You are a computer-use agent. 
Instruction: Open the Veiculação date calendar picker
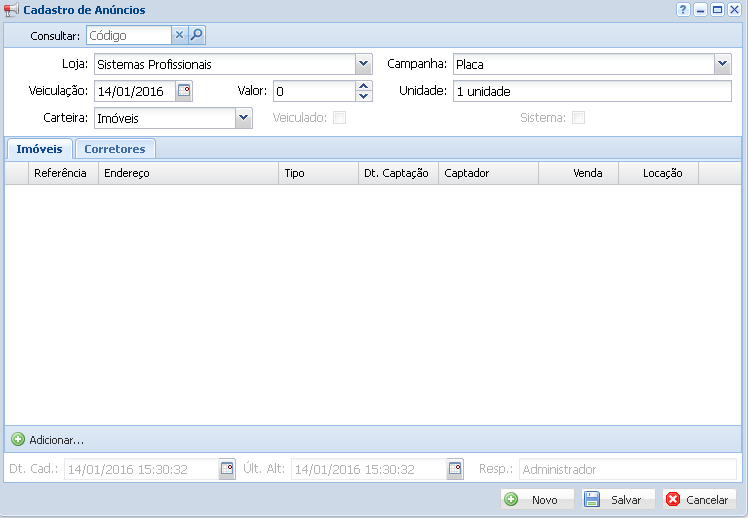(184, 91)
